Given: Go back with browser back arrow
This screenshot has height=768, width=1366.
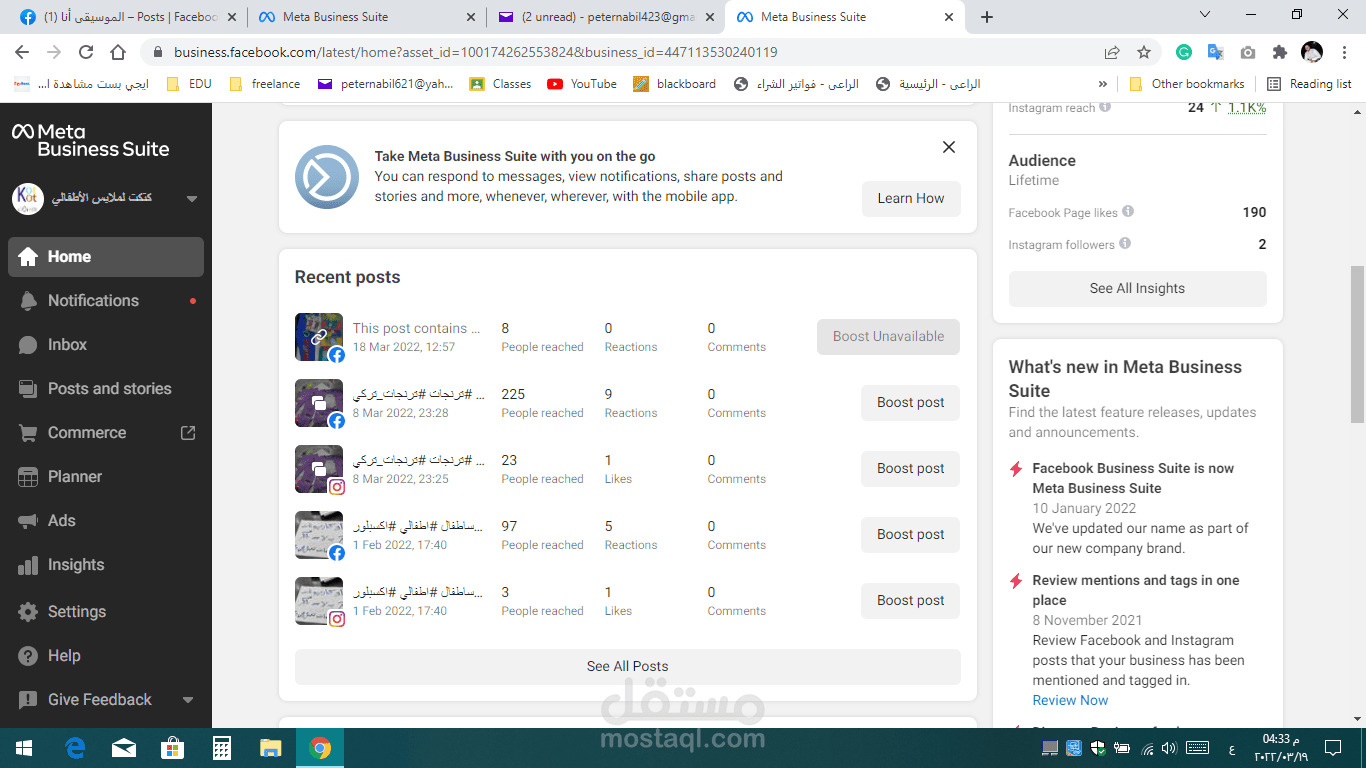Looking at the screenshot, I should point(23,52).
